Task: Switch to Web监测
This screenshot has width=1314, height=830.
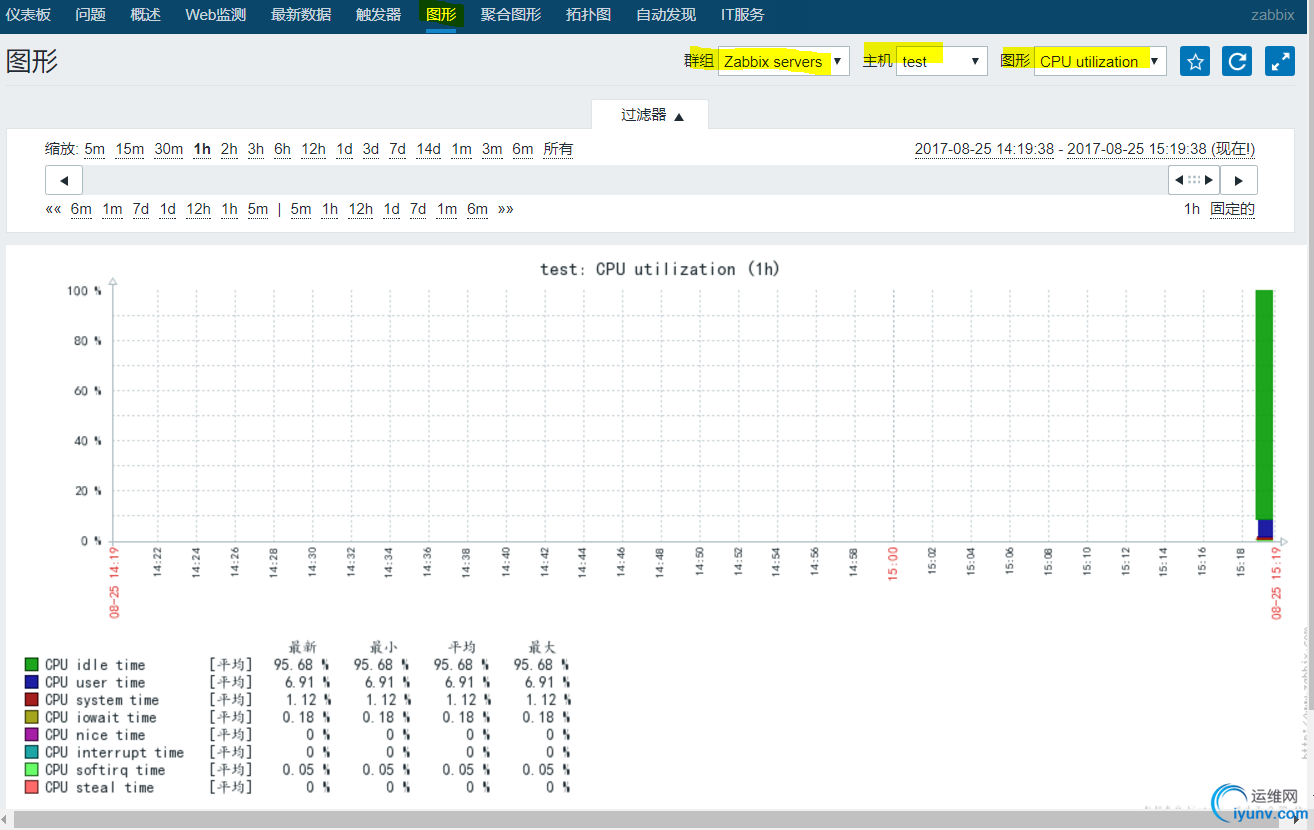Action: pos(216,15)
